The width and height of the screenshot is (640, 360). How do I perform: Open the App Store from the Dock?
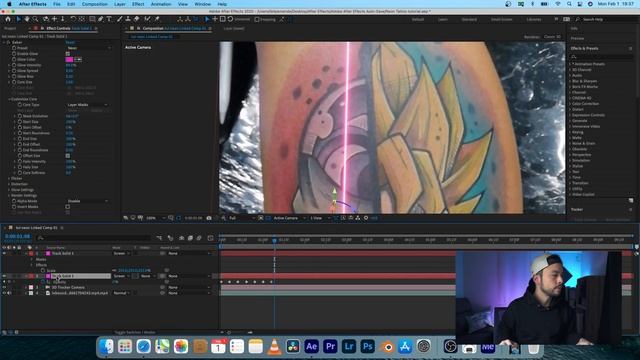point(405,347)
